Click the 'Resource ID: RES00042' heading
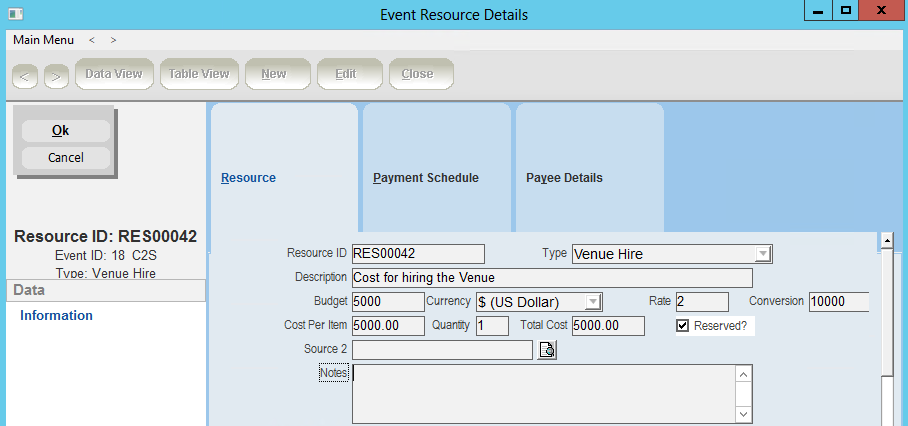Image resolution: width=908 pixels, height=426 pixels. (x=105, y=237)
